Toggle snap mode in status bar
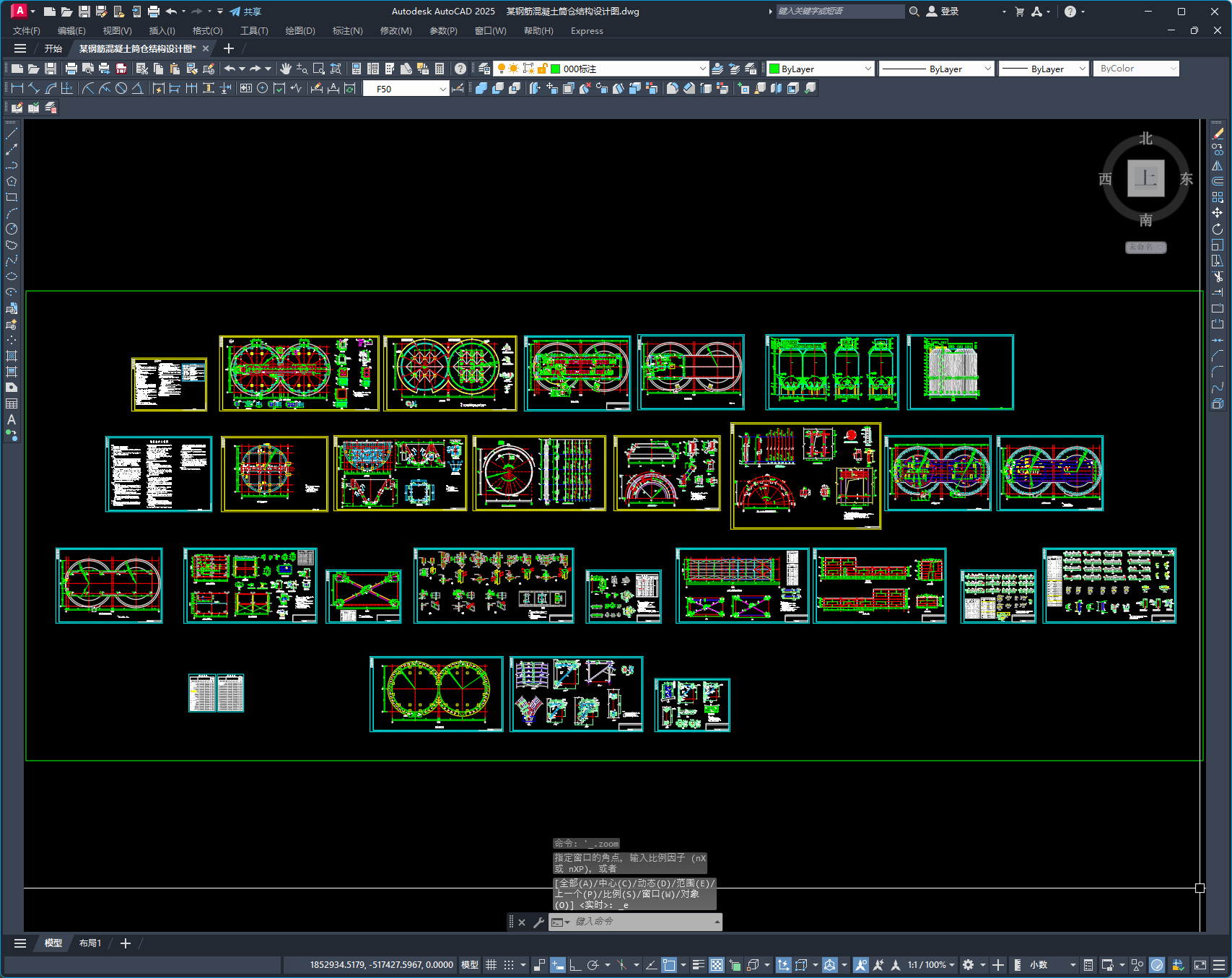The width and height of the screenshot is (1232, 978). tap(509, 965)
